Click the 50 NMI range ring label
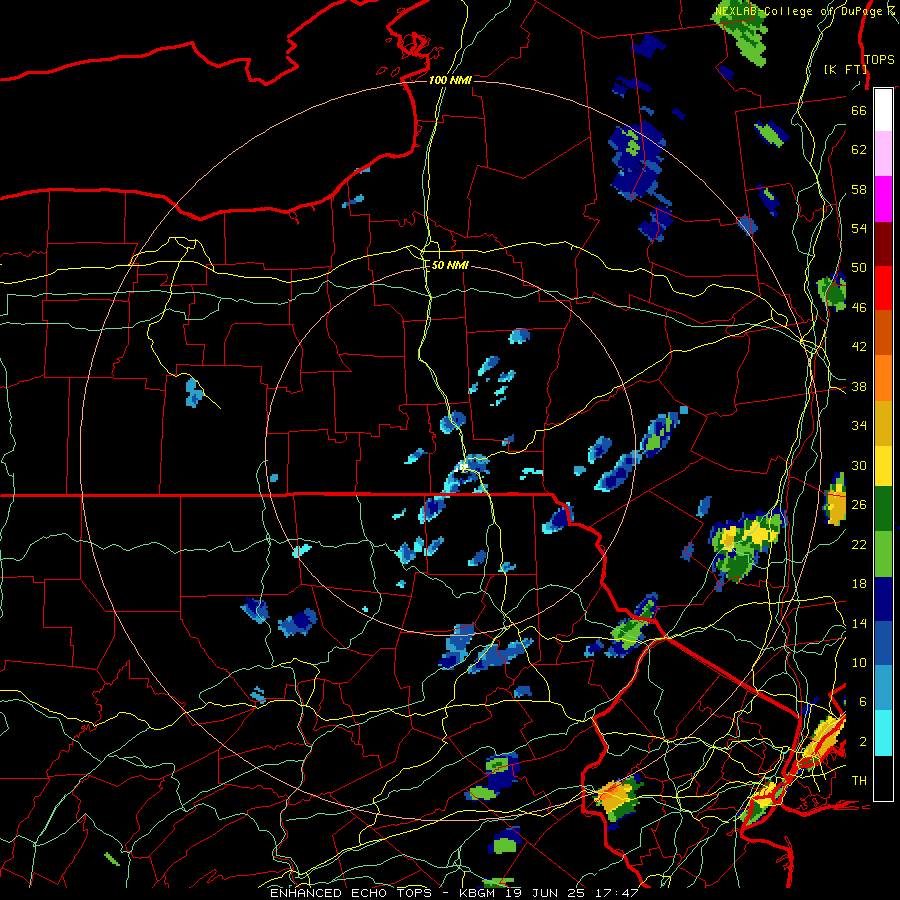This screenshot has width=900, height=900. coord(449,265)
